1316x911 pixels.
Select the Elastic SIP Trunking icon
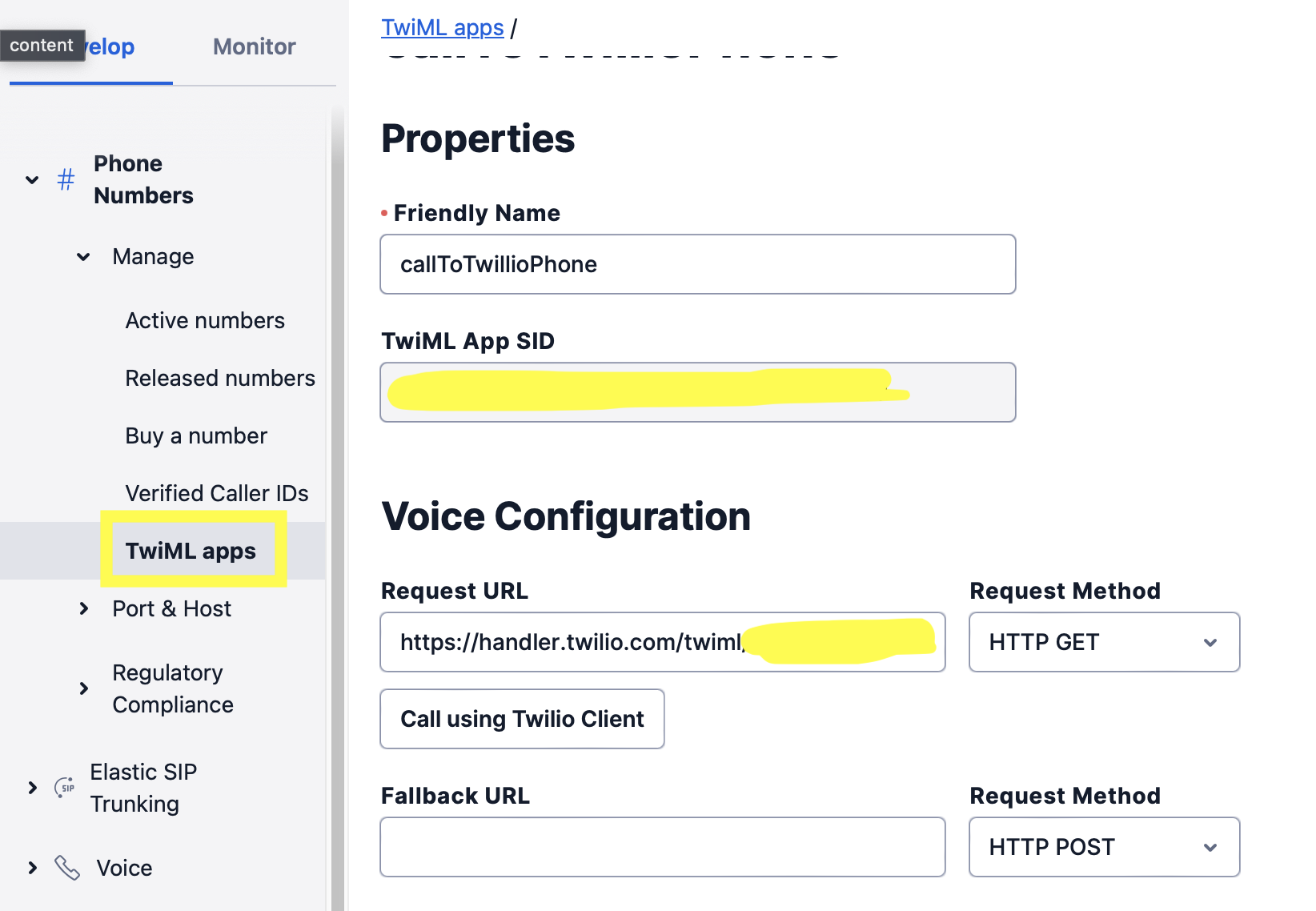point(64,788)
